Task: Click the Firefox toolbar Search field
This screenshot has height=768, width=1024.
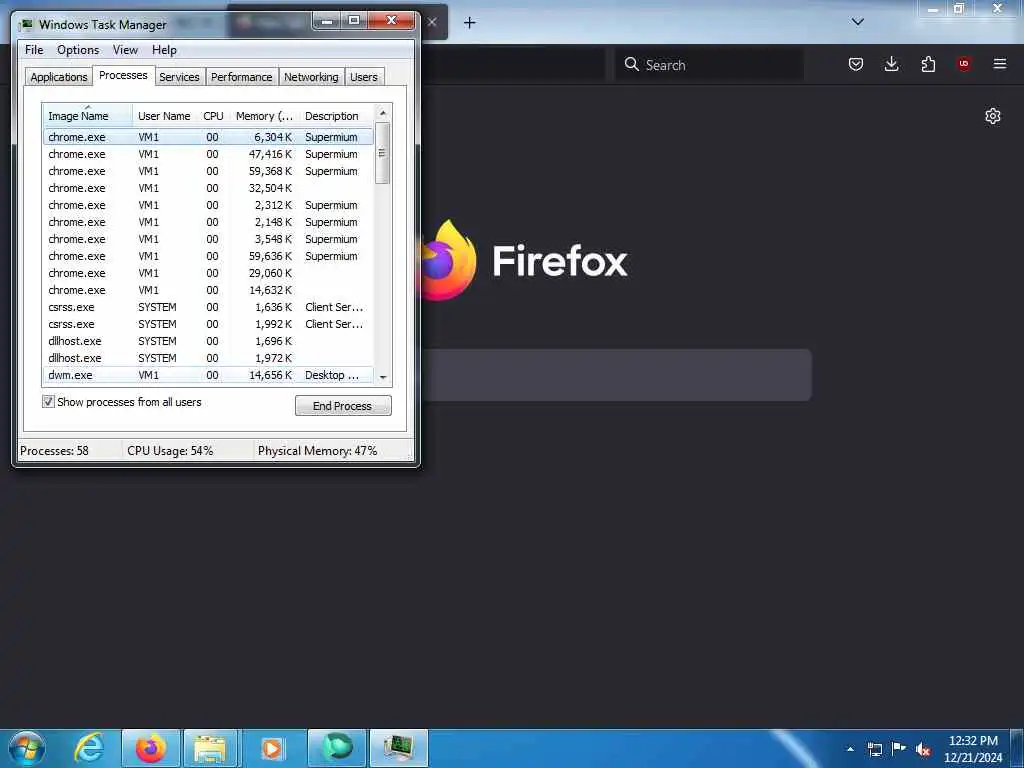Action: coord(709,65)
